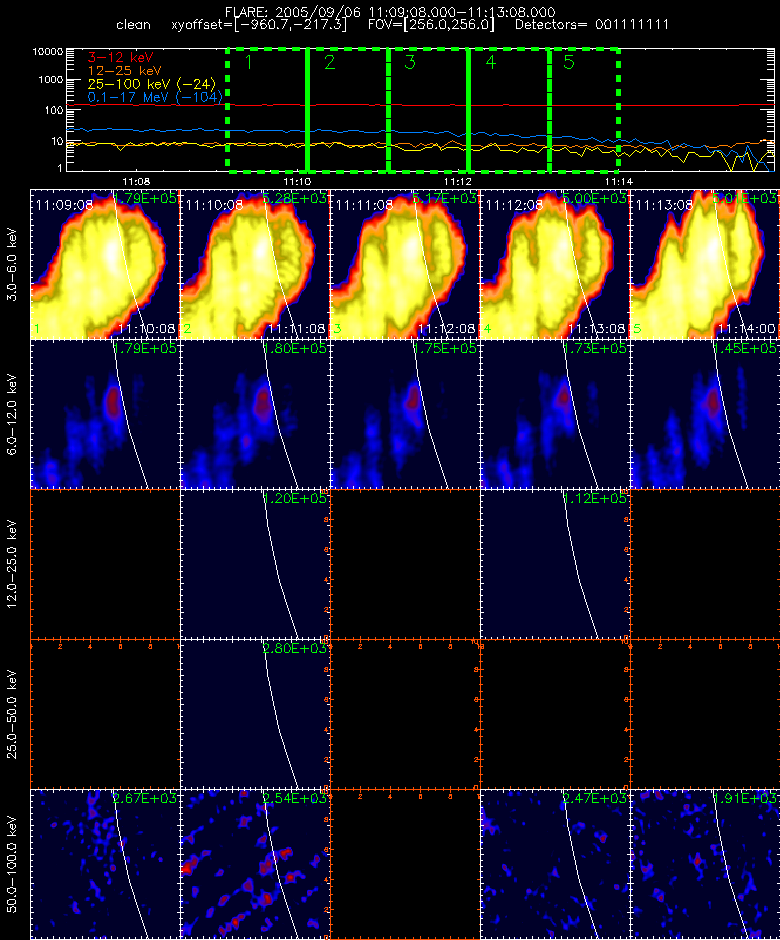Open the 50.0-100.0 keV image labeled 2.54E+03
The width and height of the screenshot is (780, 940).
click(x=255, y=864)
